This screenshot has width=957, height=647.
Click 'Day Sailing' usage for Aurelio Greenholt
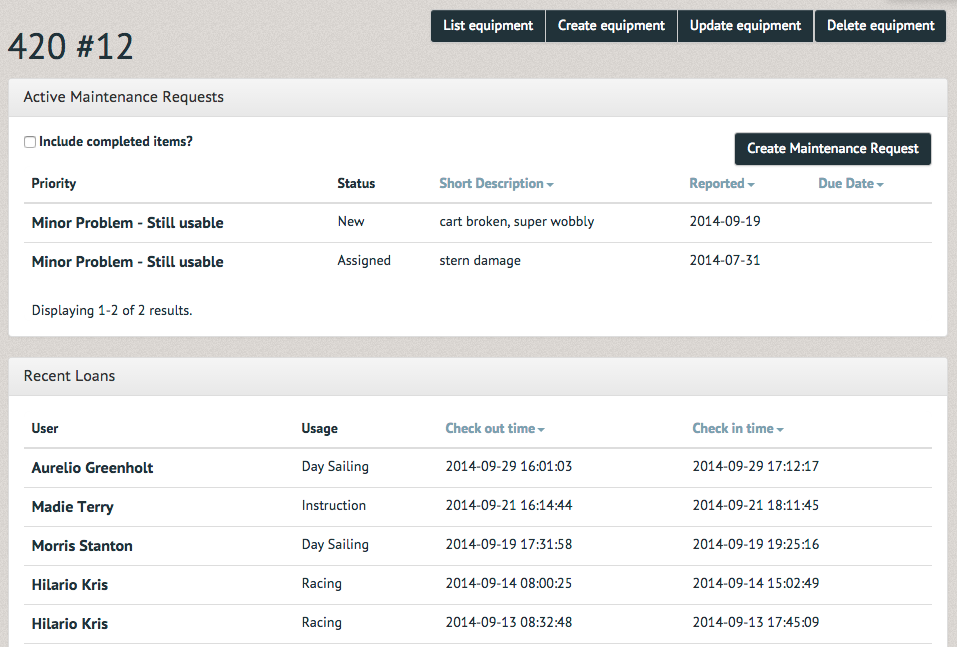pos(335,466)
